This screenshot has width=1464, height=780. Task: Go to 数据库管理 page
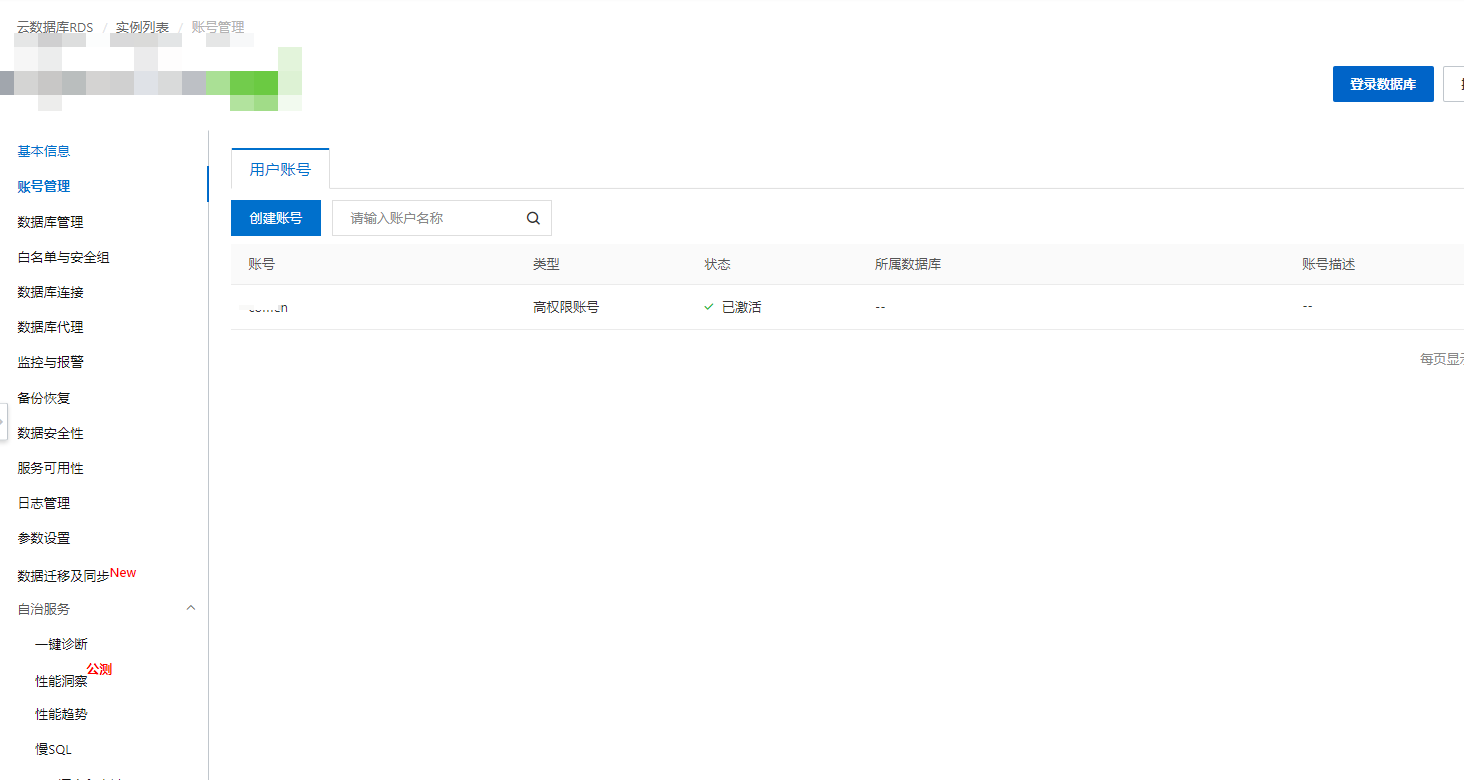pos(50,222)
